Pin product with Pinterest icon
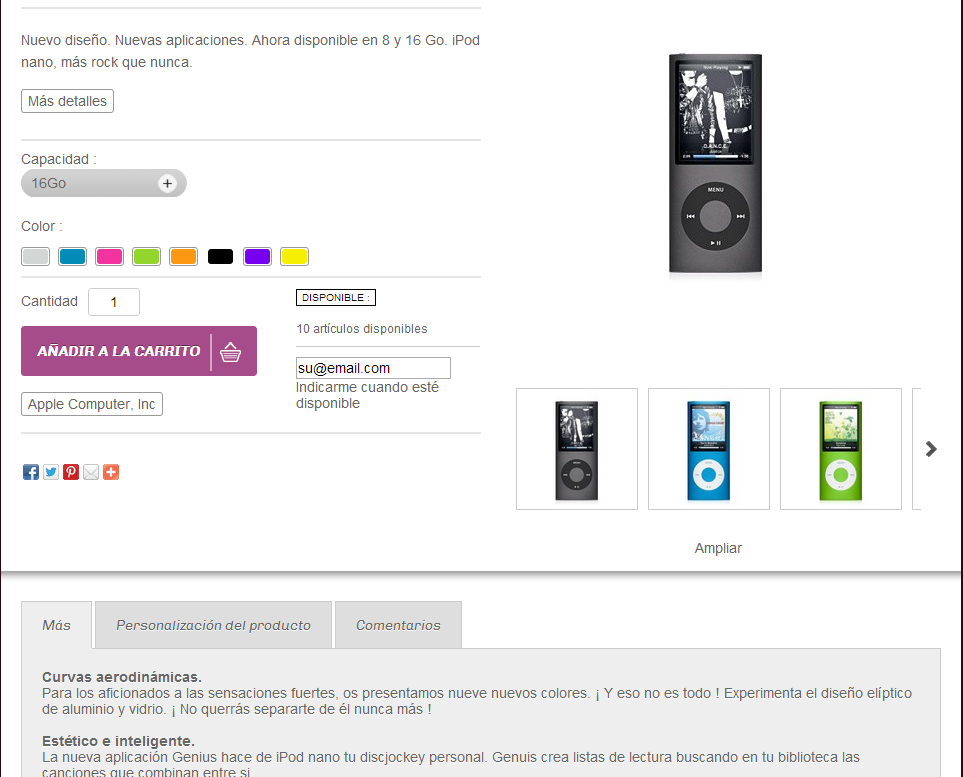The image size is (963, 777). point(71,472)
